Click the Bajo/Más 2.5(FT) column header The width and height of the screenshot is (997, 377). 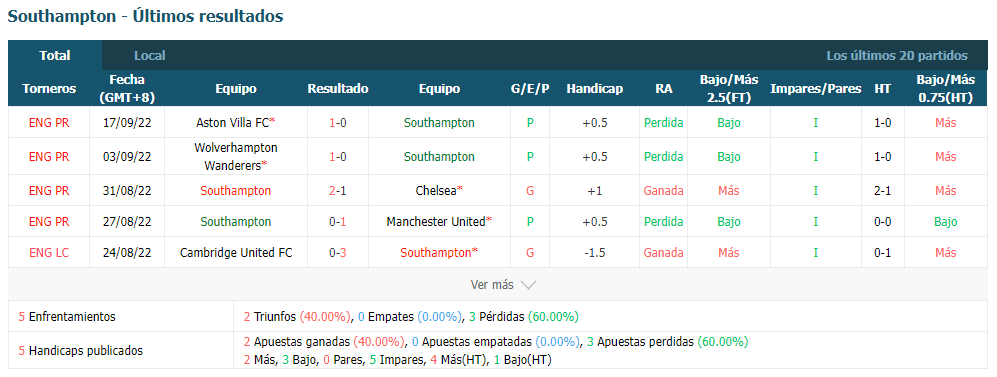coord(729,89)
